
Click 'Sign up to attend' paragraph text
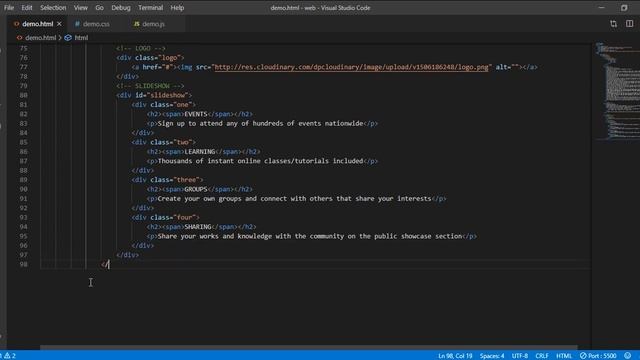click(x=260, y=123)
